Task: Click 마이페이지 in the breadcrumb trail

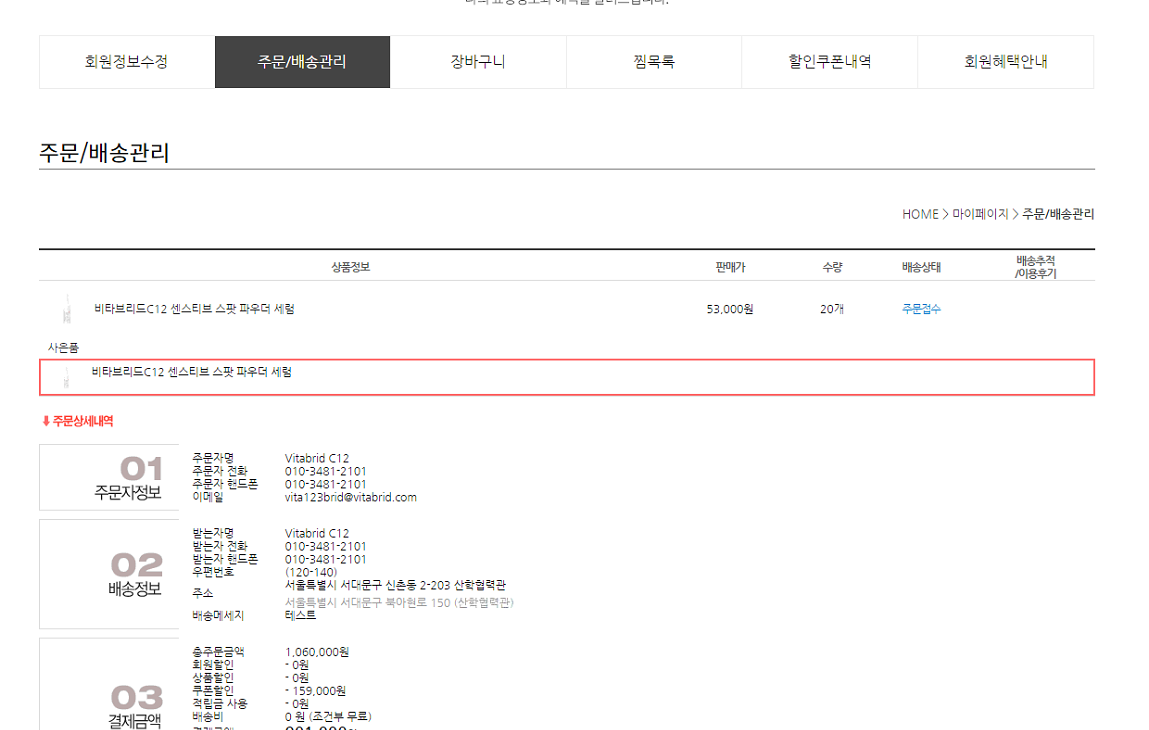Action: click(x=980, y=214)
